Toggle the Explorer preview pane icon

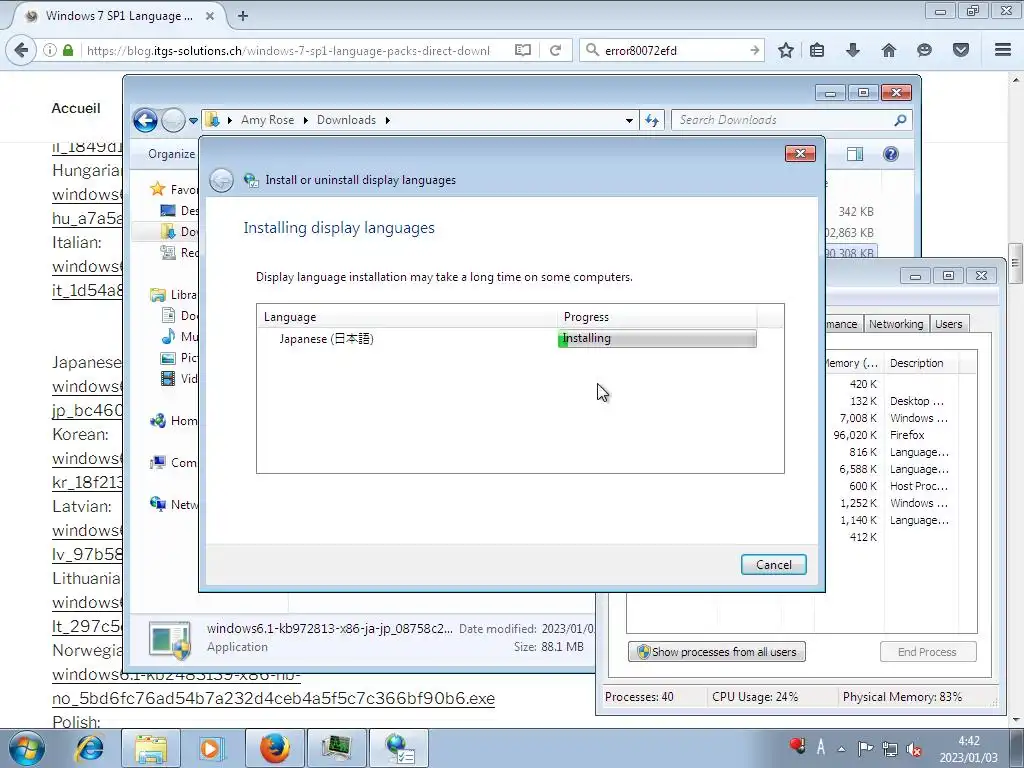click(854, 154)
